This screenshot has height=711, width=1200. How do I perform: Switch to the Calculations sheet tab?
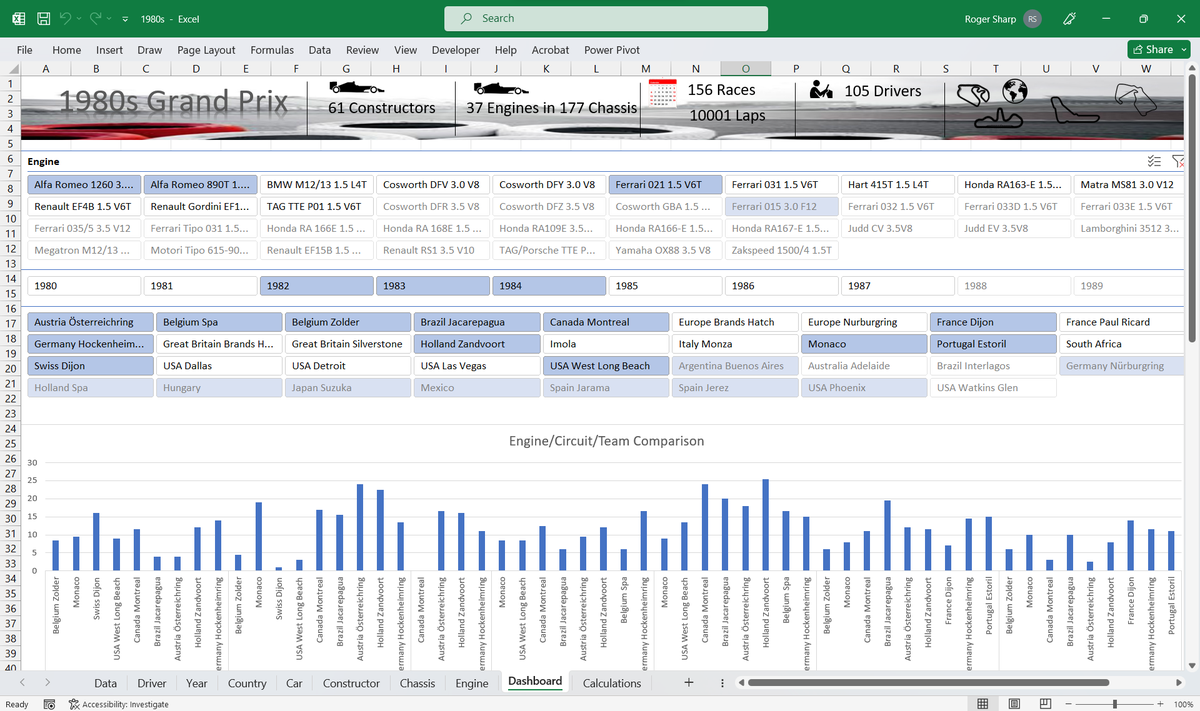(611, 683)
